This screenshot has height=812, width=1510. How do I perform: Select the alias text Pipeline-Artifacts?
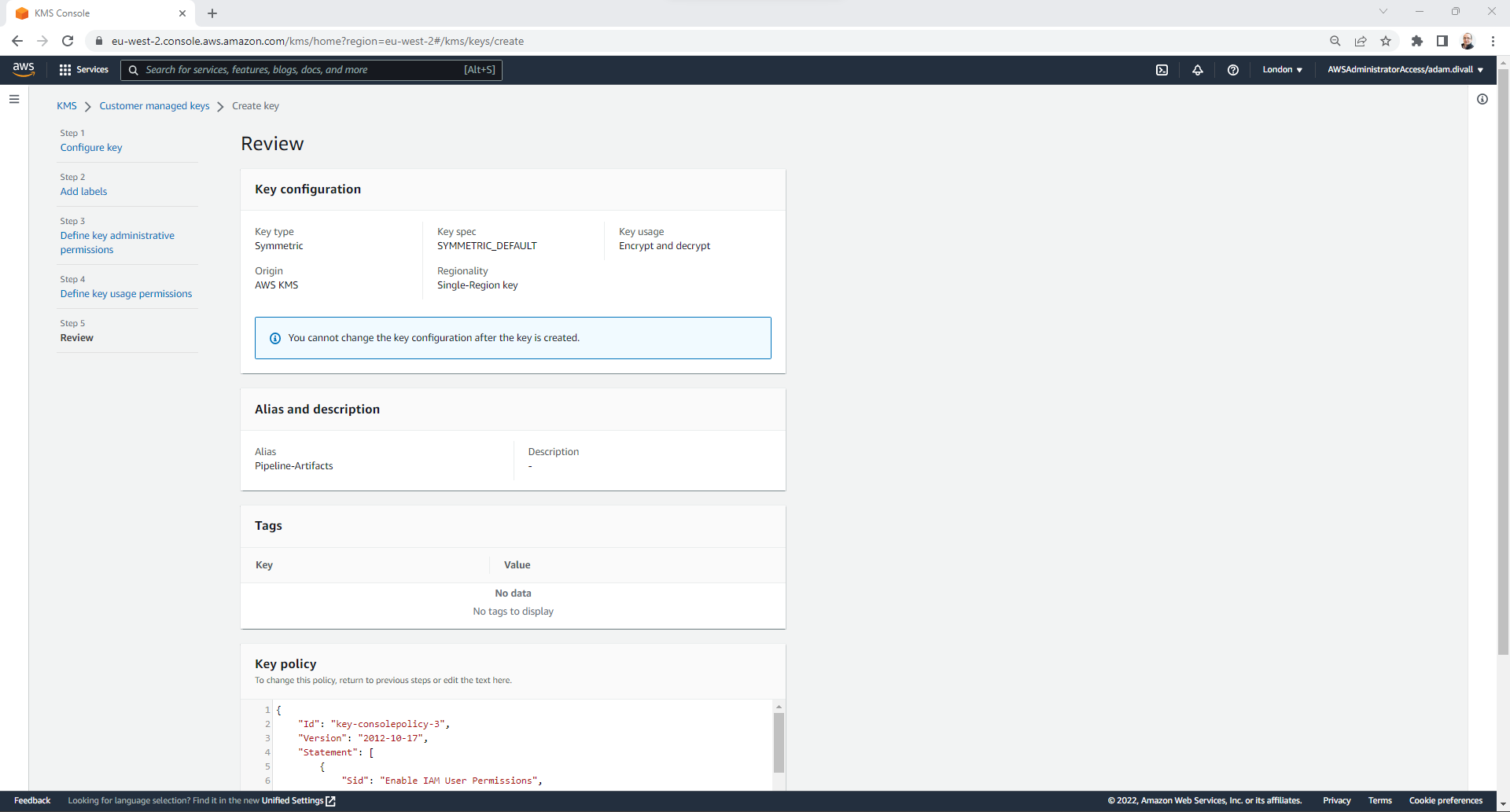coord(294,466)
